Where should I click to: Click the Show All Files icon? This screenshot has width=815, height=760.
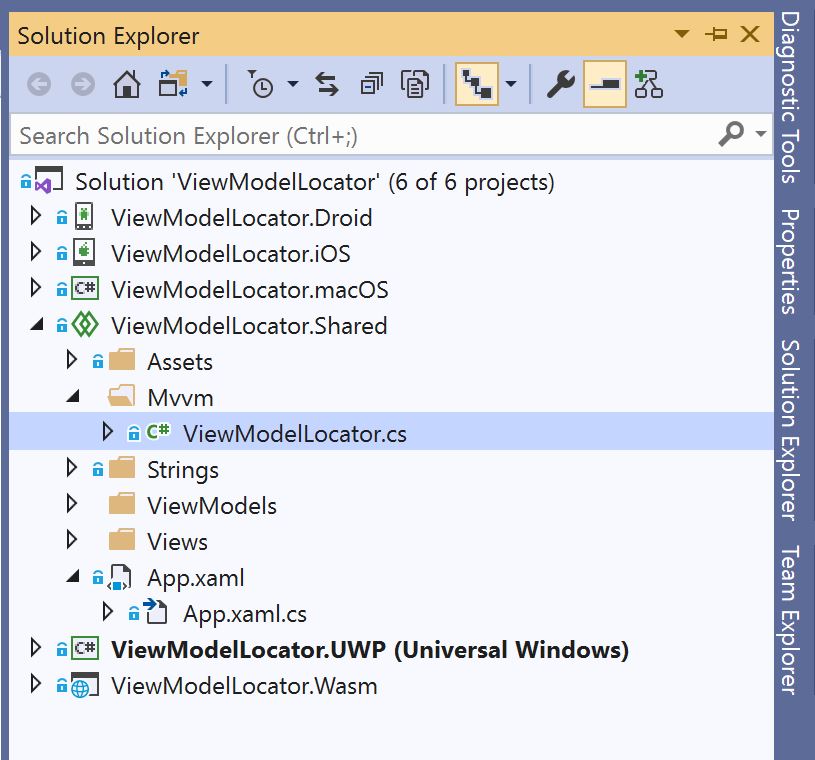point(415,84)
